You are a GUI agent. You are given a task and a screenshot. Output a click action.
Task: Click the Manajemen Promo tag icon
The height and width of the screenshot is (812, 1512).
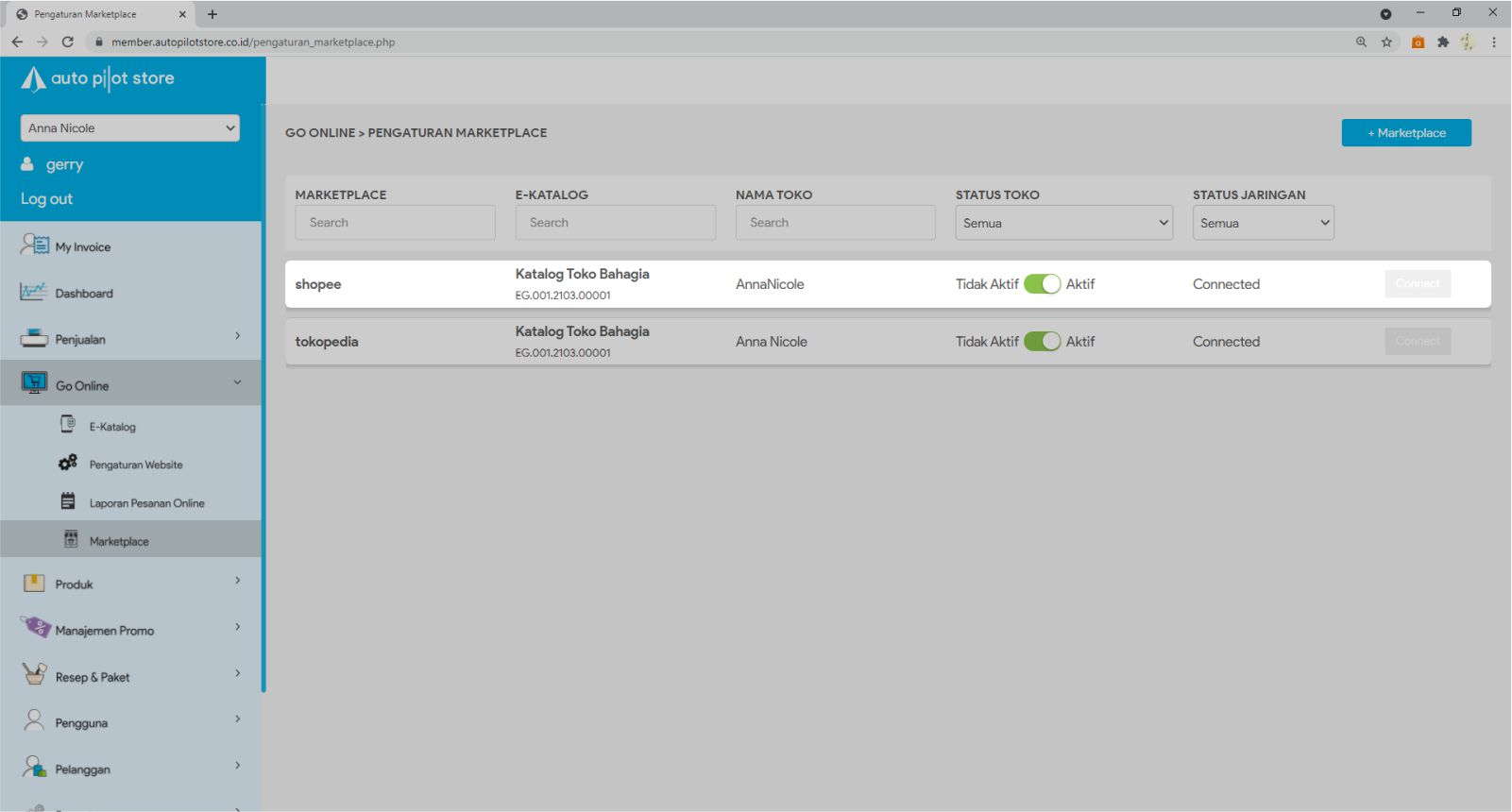coord(35,628)
